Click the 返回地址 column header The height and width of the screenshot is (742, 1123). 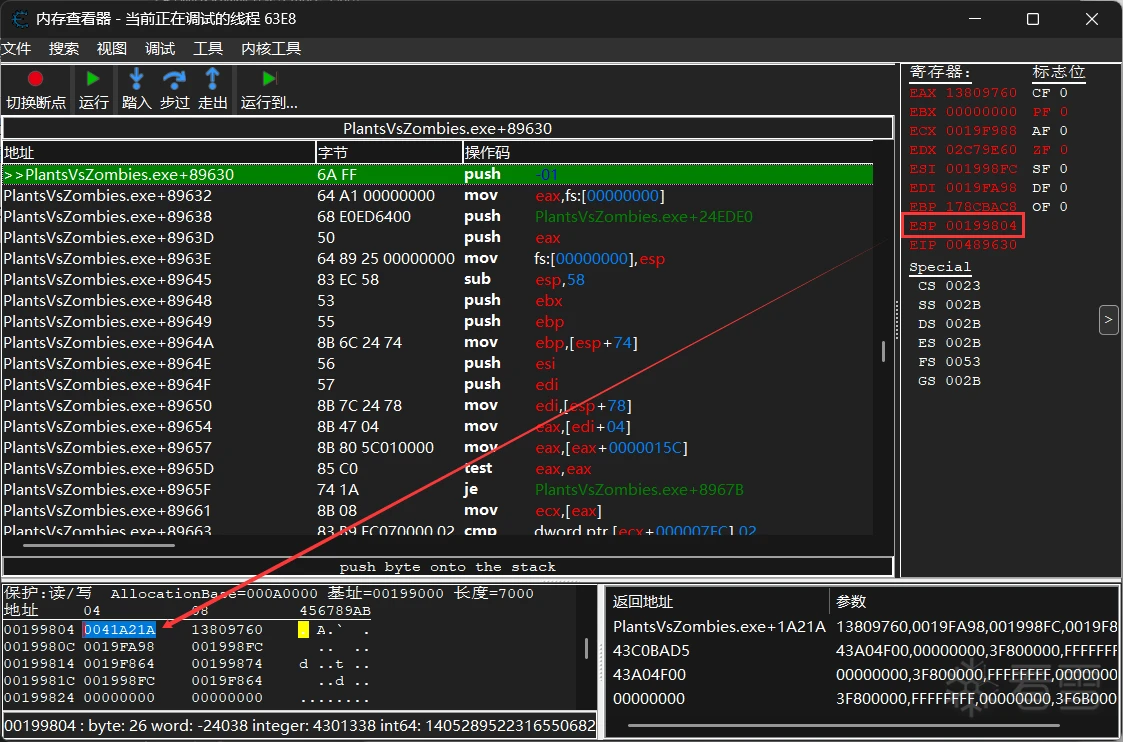pos(717,602)
